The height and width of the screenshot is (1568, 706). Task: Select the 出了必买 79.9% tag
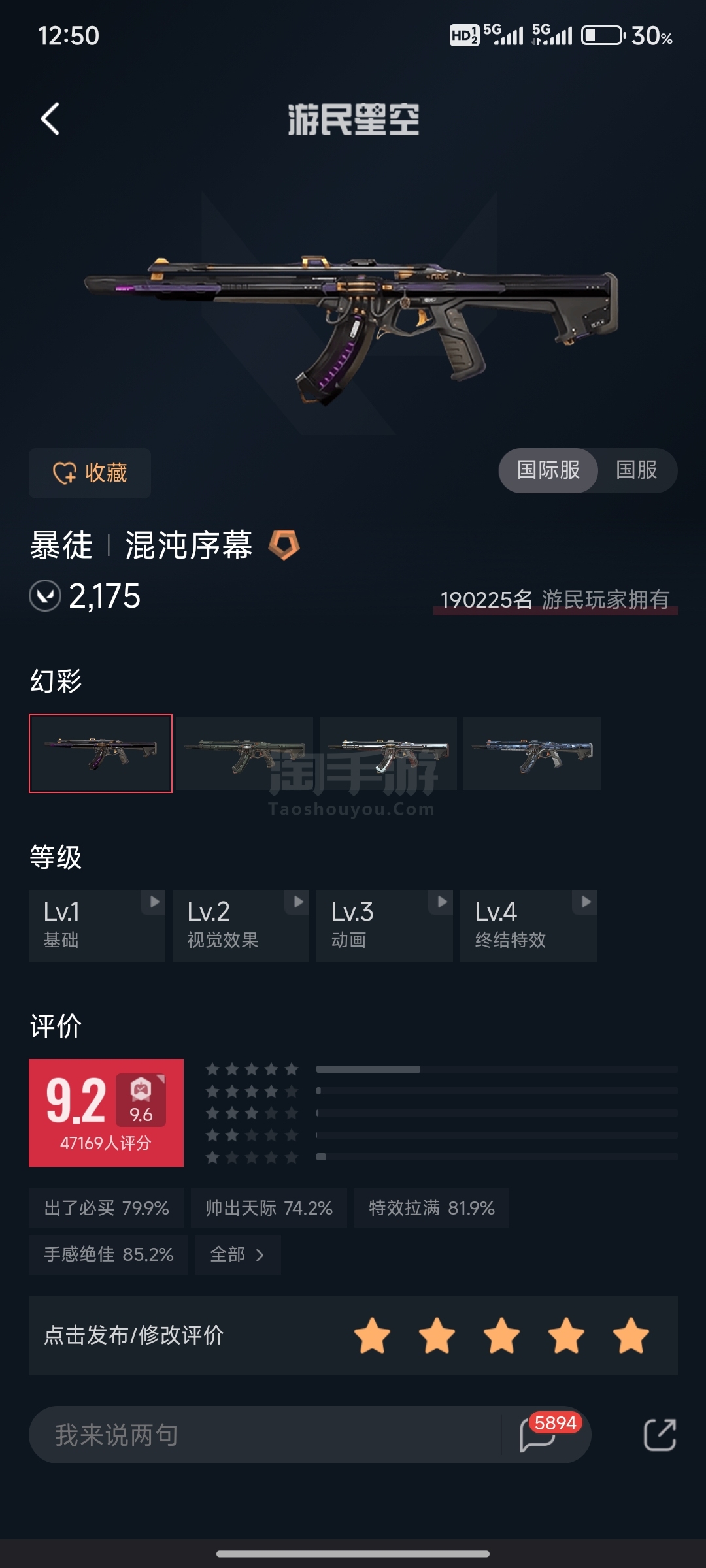click(x=106, y=1208)
